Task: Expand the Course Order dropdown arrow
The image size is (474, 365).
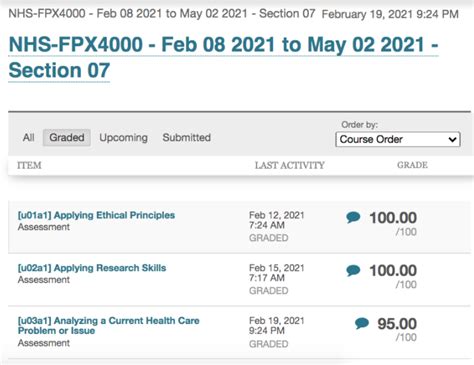Action: click(x=452, y=139)
